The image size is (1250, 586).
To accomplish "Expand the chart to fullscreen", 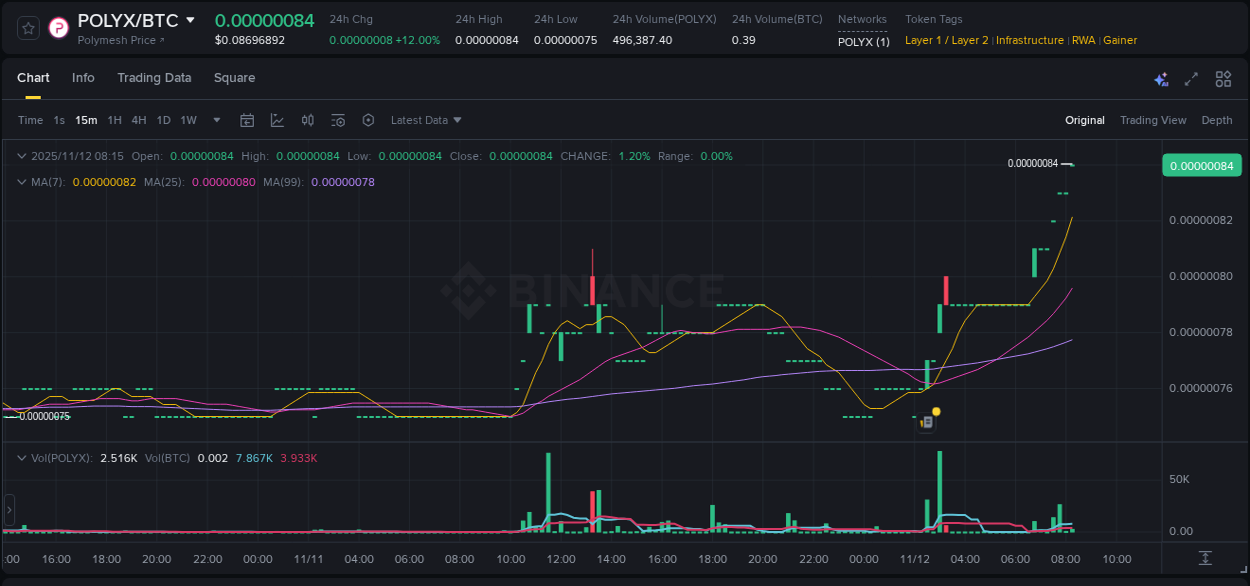I will 1191,77.
